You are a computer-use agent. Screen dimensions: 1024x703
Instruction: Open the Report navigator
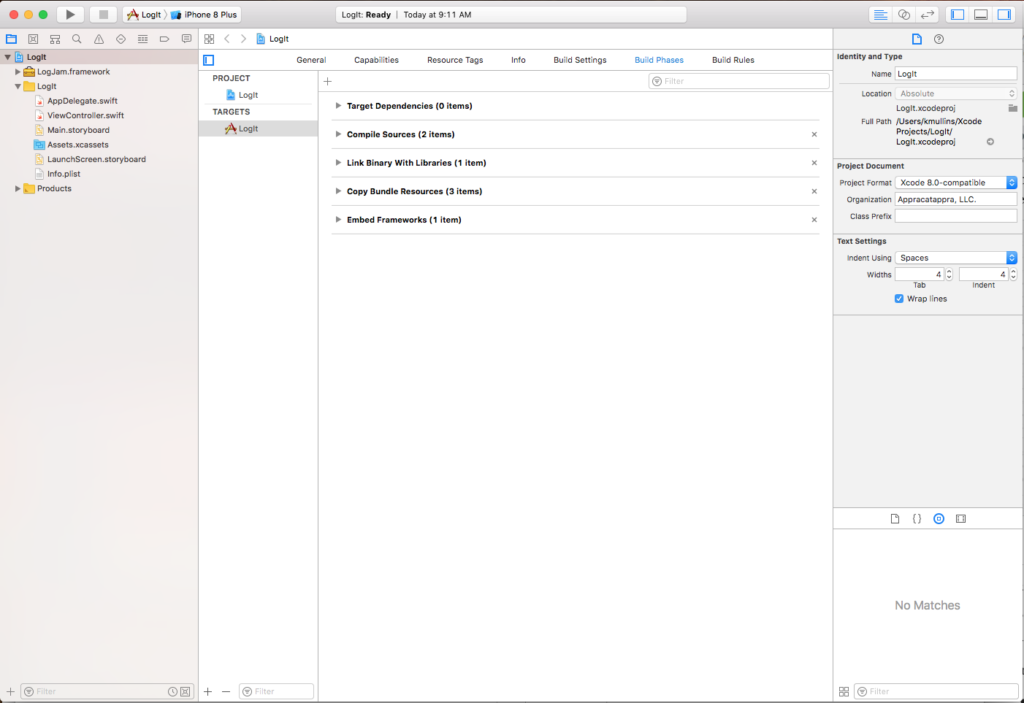[187, 38]
